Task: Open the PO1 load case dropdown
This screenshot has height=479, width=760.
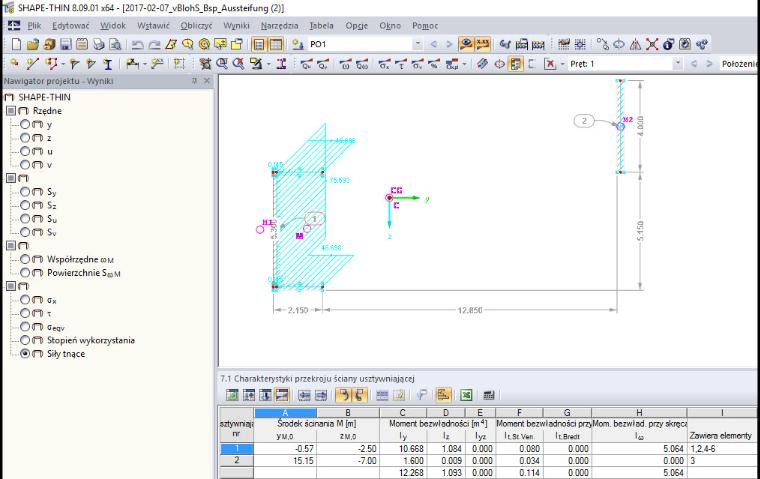Action: 417,44
